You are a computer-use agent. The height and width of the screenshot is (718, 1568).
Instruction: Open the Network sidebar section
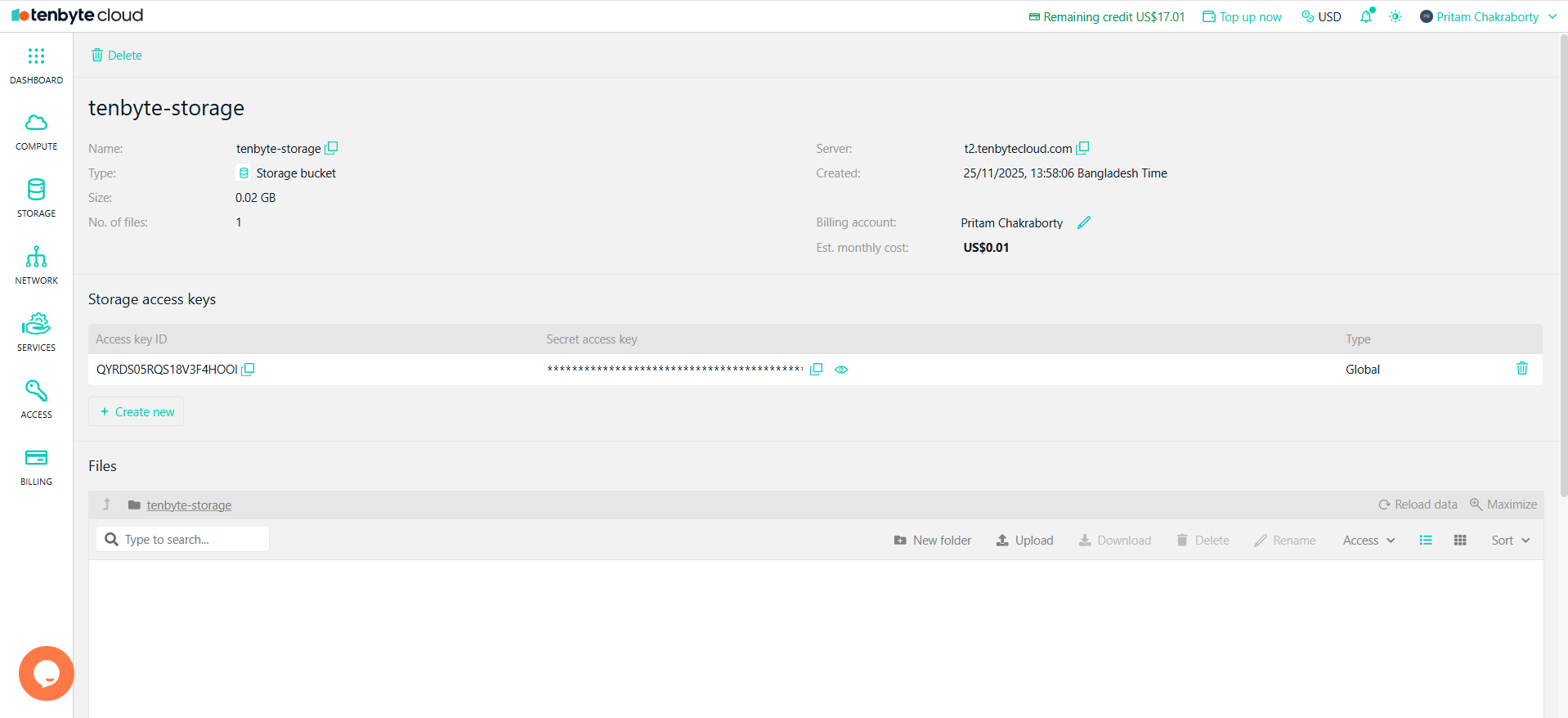[x=36, y=266]
